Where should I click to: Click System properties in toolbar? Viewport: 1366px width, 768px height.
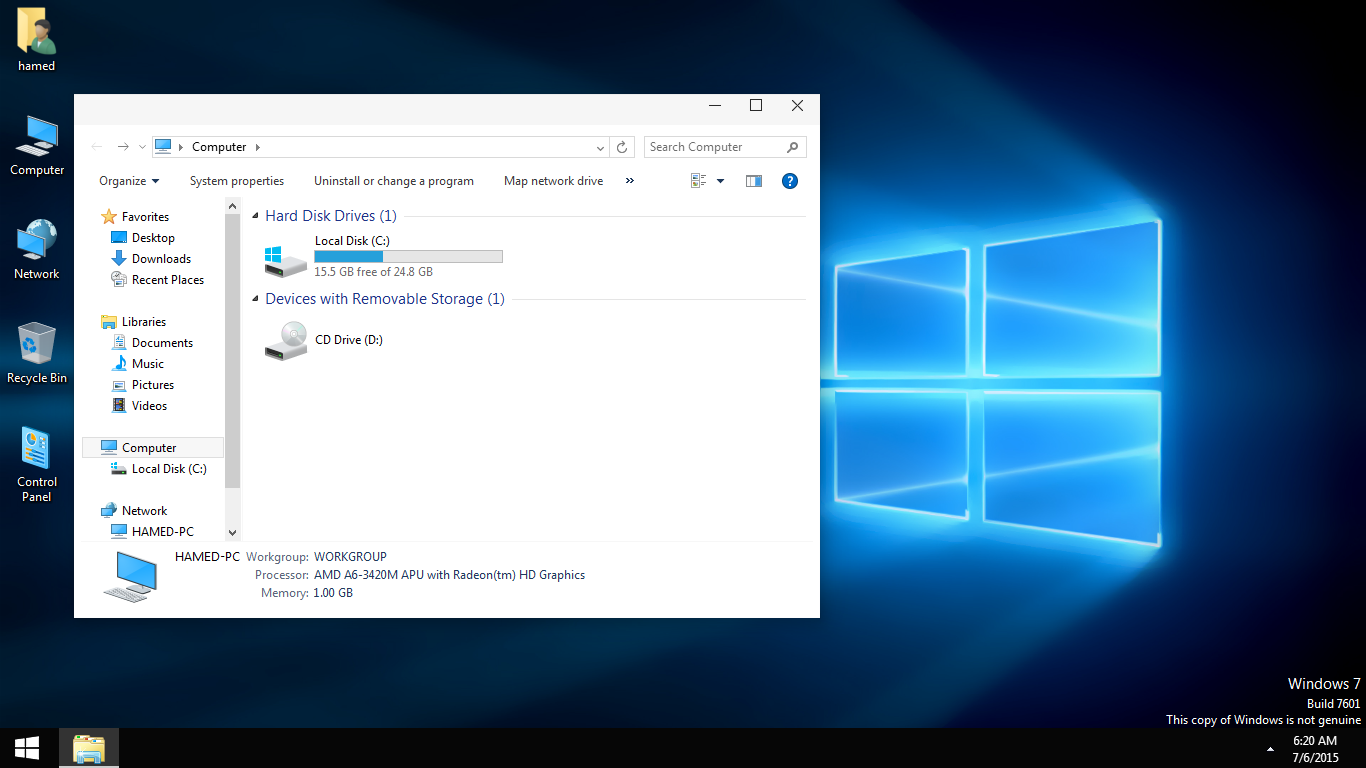[237, 181]
